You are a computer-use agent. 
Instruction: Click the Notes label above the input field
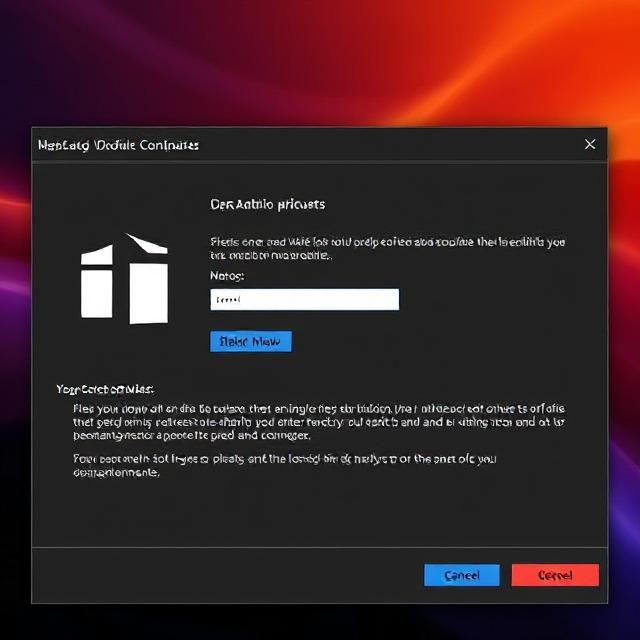click(x=227, y=275)
